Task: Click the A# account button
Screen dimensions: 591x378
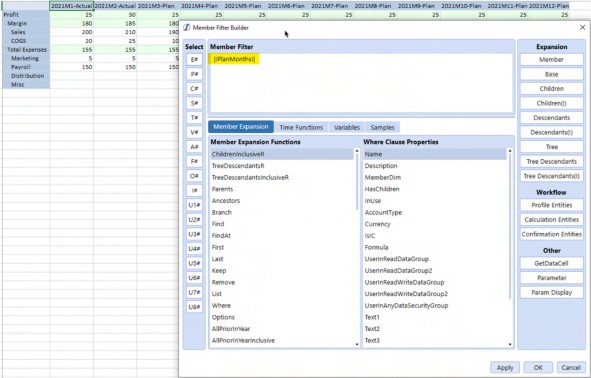Action: tap(194, 147)
